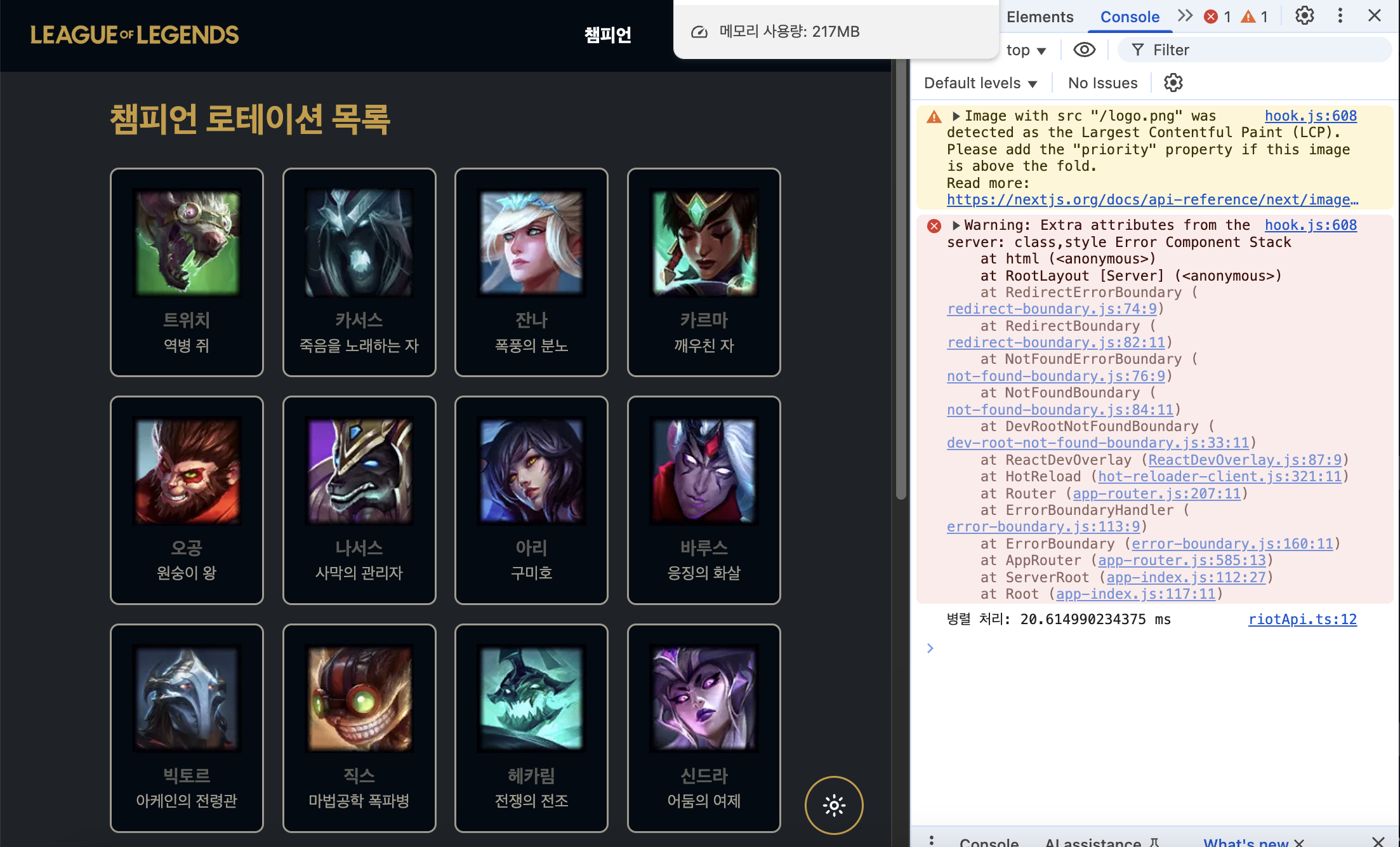
Task: Expand the Extra attributes error message
Action: 956,225
